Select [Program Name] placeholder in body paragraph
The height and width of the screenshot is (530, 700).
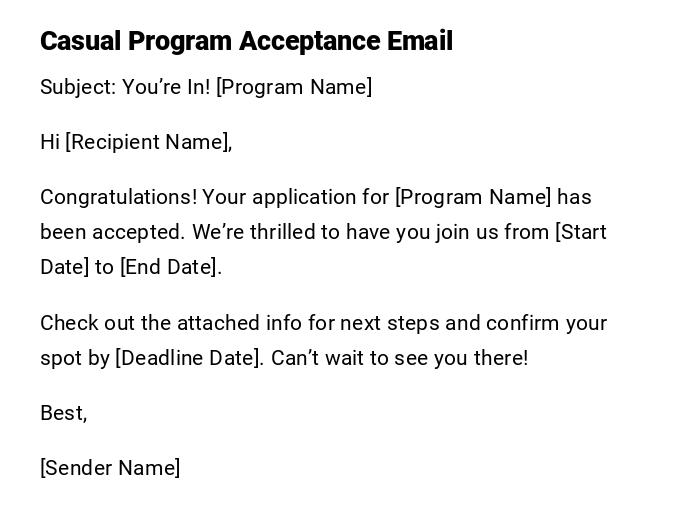(x=473, y=197)
